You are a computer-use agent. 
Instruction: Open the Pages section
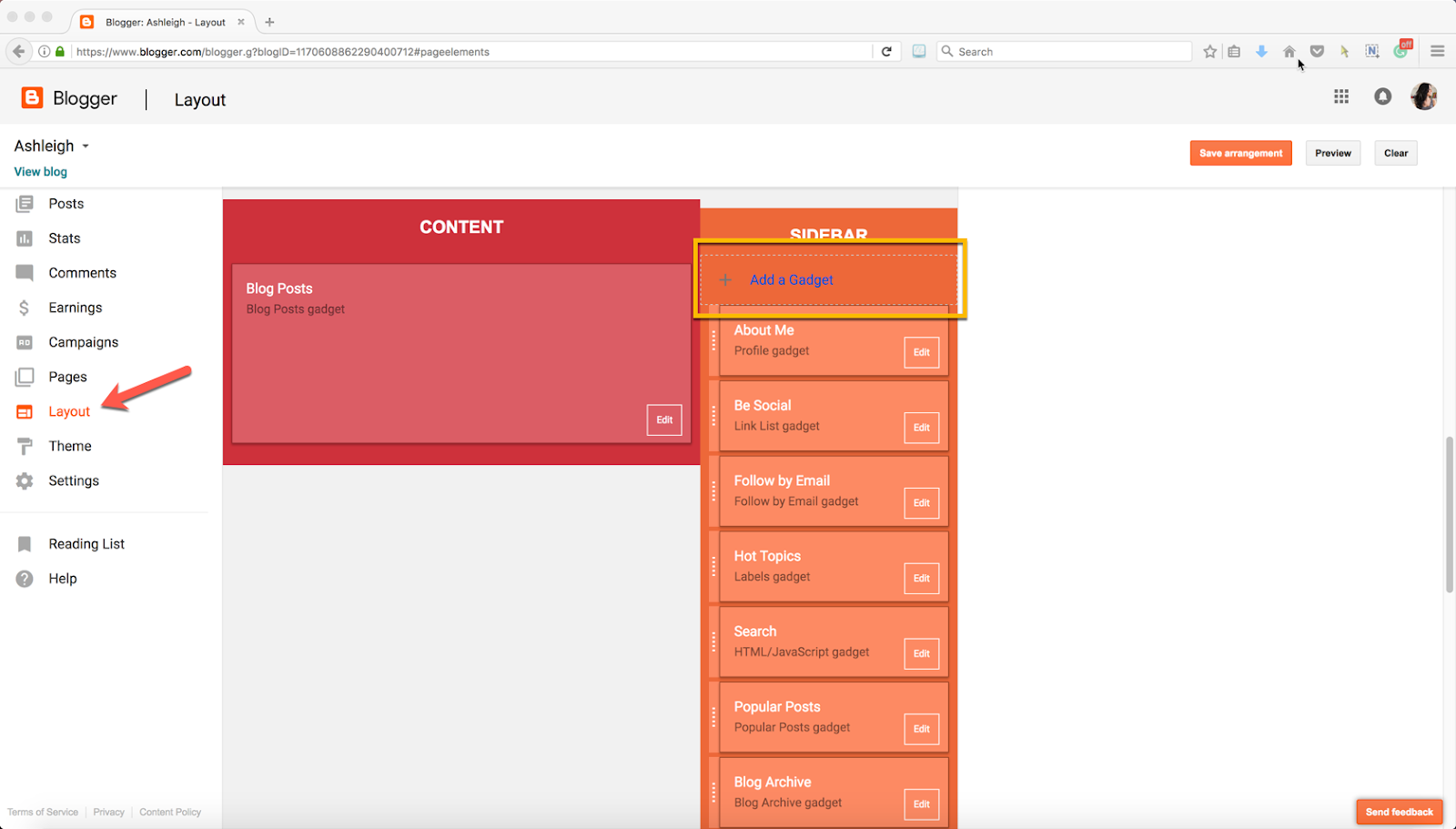point(67,376)
